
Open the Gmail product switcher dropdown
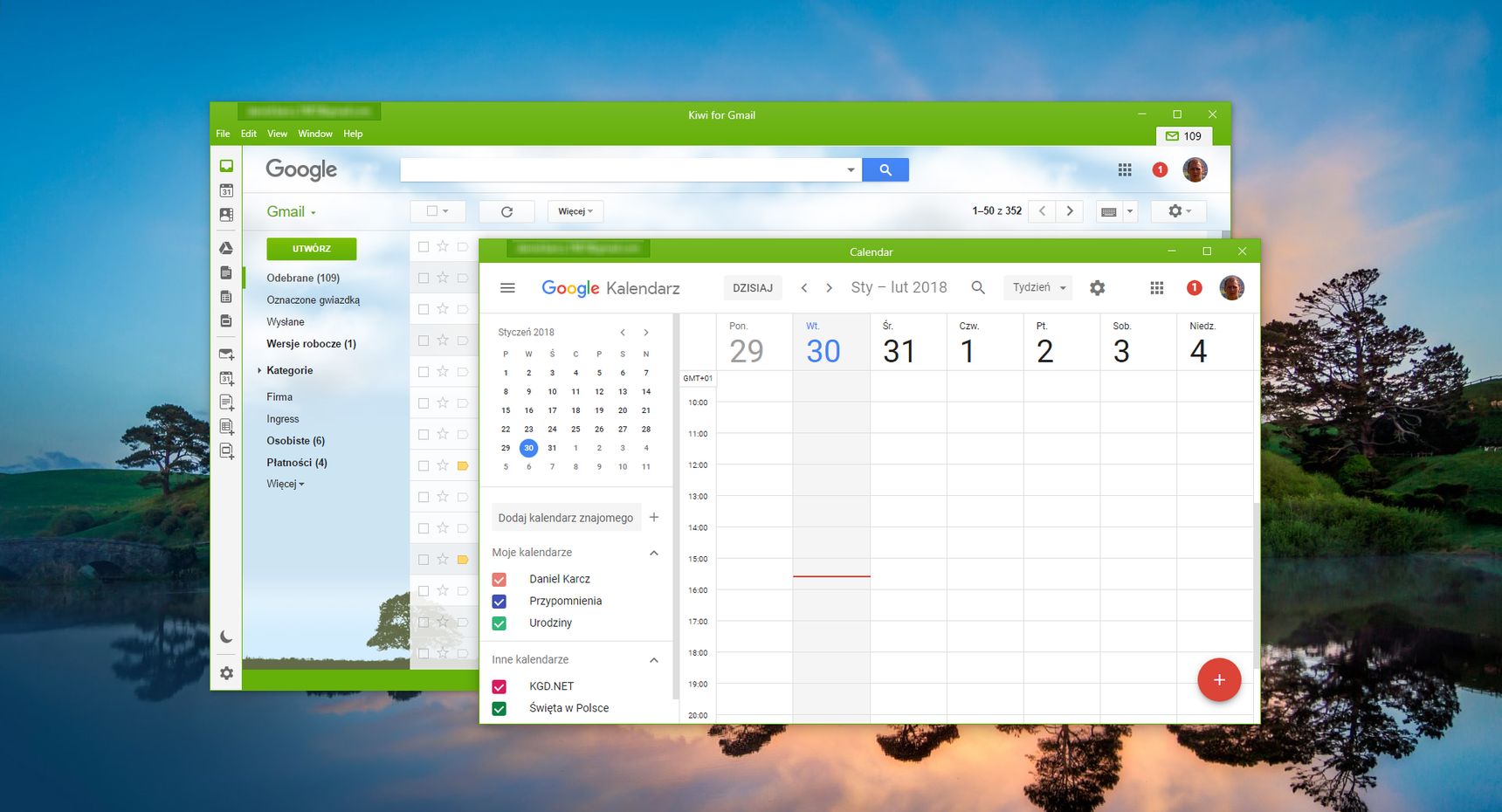[292, 212]
